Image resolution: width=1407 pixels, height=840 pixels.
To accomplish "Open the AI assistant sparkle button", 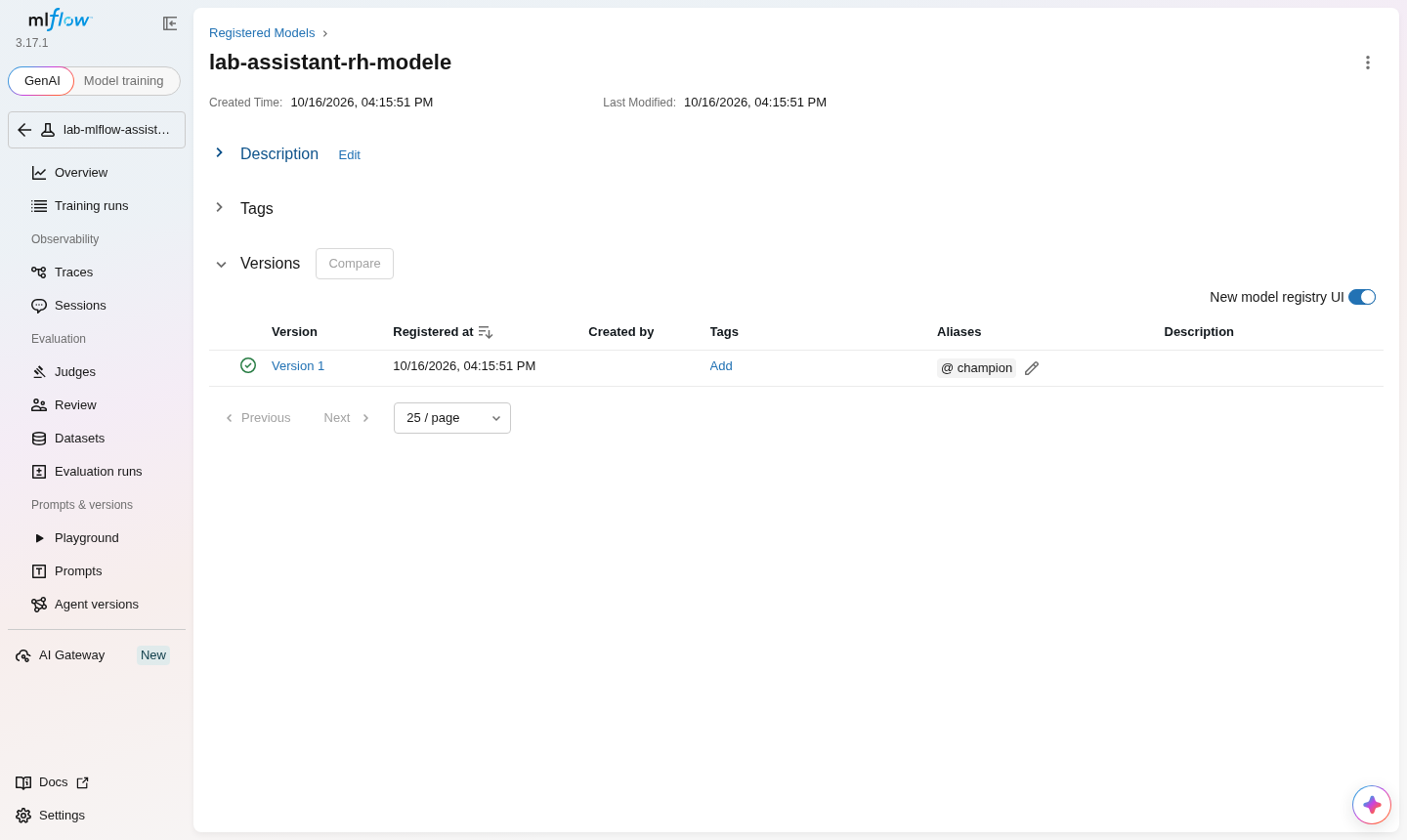I will (1372, 805).
